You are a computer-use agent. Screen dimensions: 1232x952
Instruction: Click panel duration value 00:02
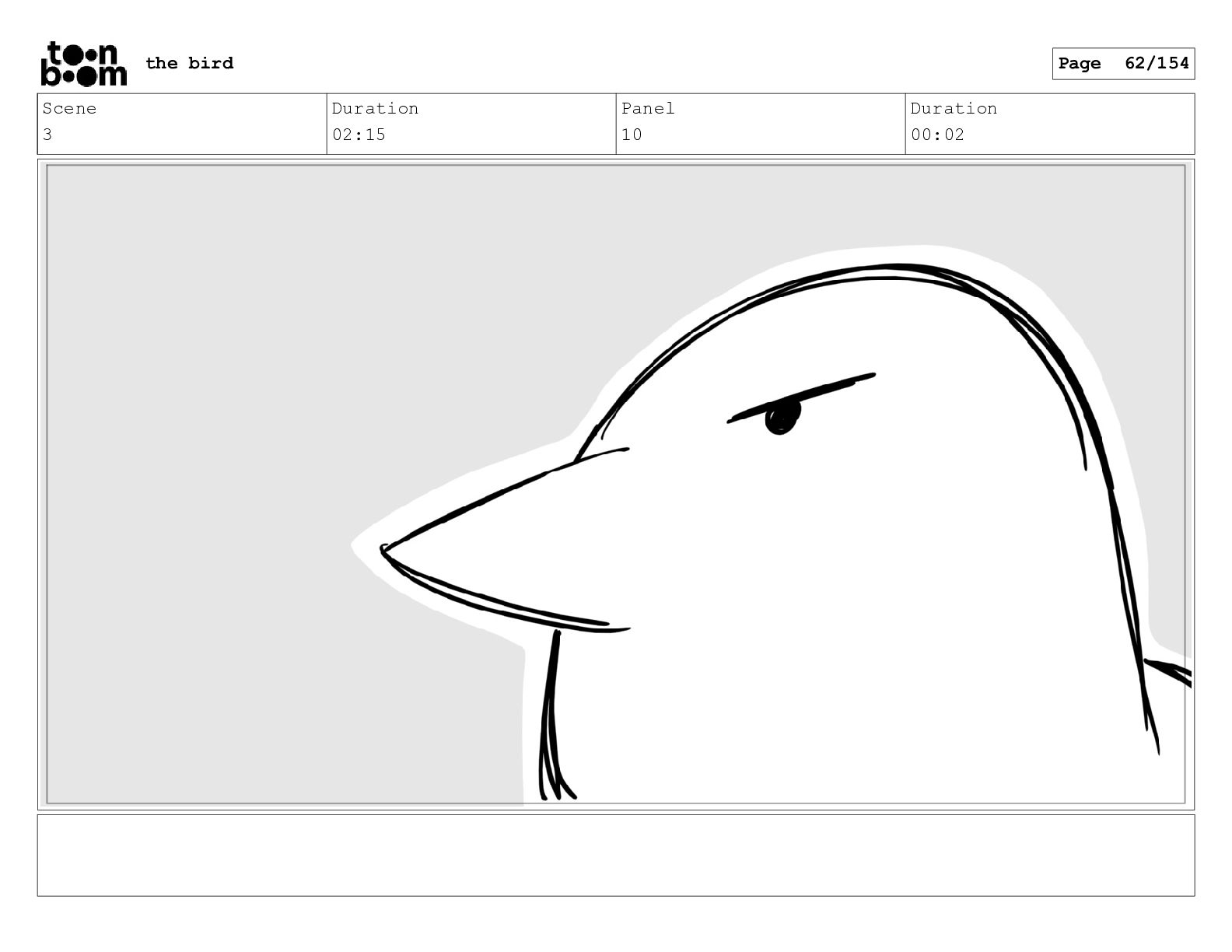(x=937, y=135)
